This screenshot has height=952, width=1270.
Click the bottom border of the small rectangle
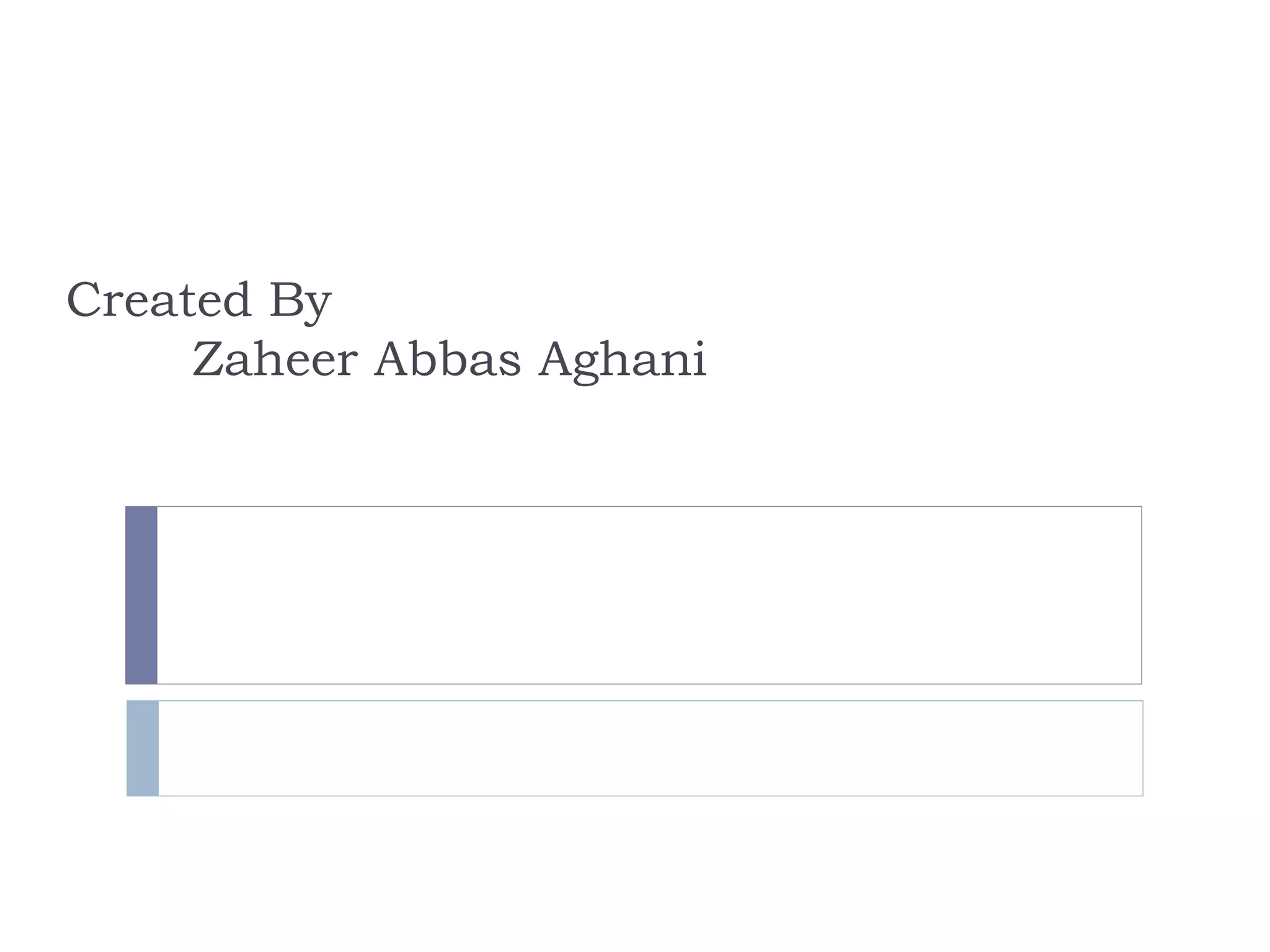click(650, 795)
